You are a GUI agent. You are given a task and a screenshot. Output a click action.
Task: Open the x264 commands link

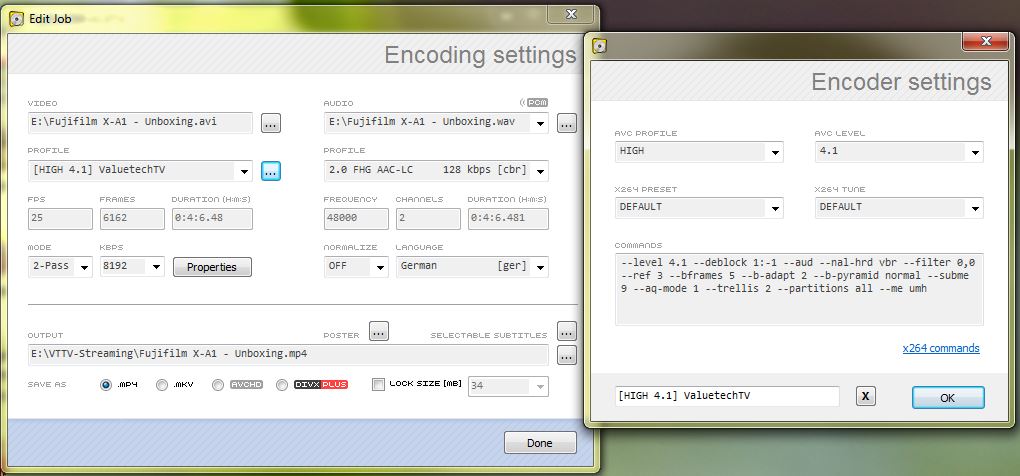pos(940,348)
